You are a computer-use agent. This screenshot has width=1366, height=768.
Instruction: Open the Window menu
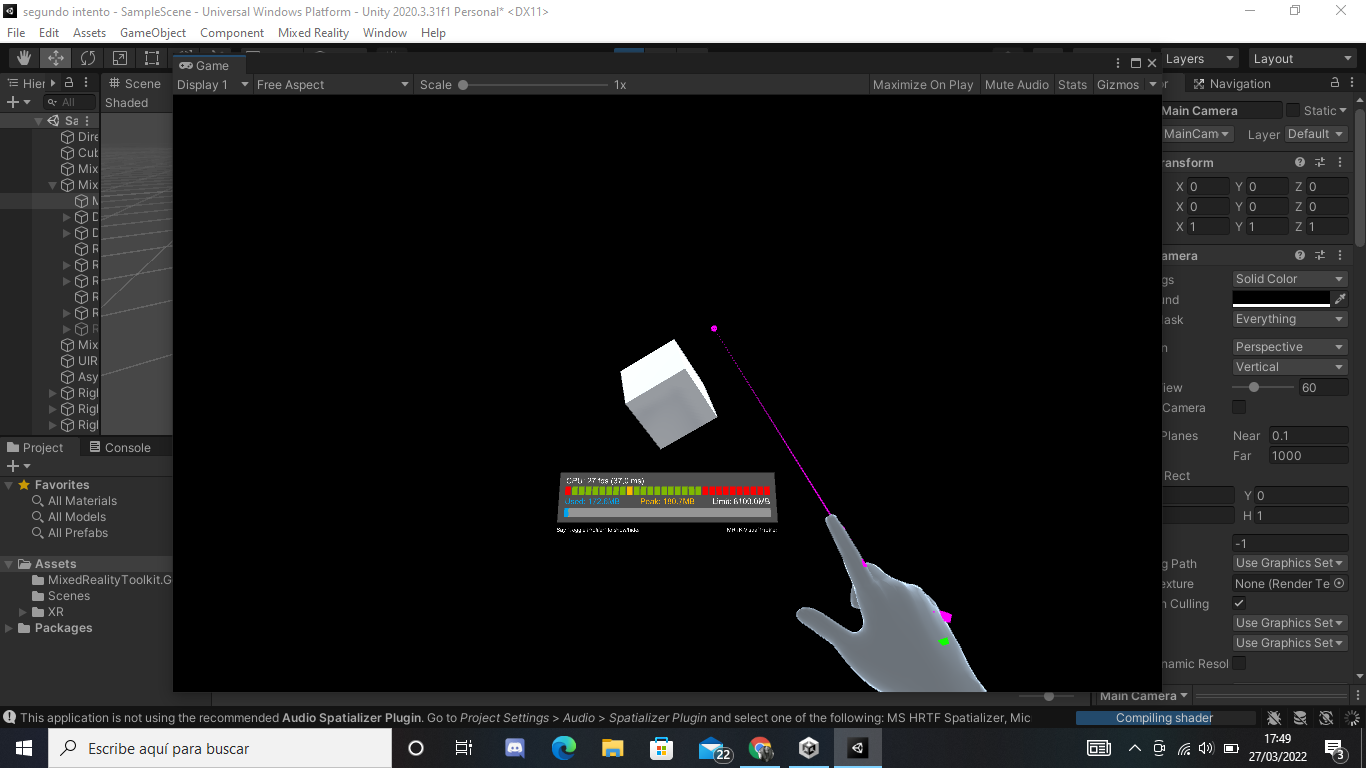tap(385, 33)
